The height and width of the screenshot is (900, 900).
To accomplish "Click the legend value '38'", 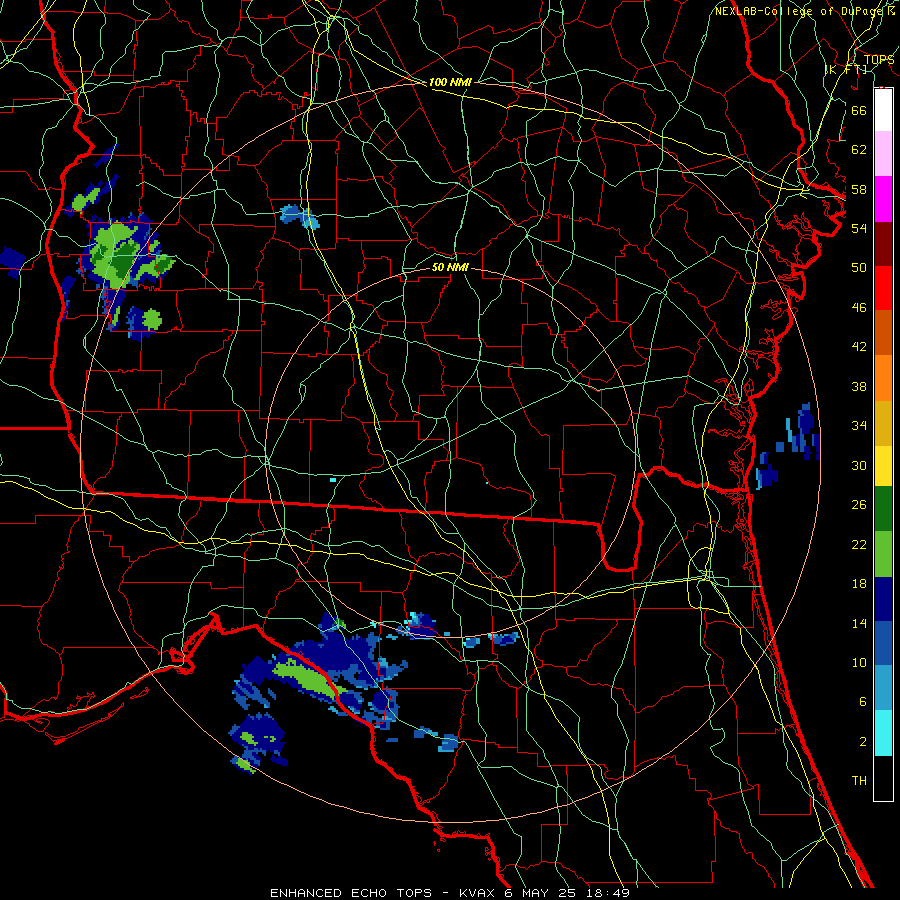I will (859, 386).
